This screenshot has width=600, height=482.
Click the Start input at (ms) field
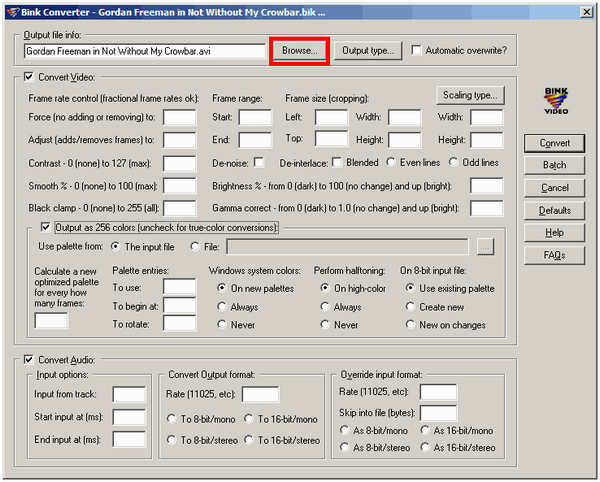129,417
